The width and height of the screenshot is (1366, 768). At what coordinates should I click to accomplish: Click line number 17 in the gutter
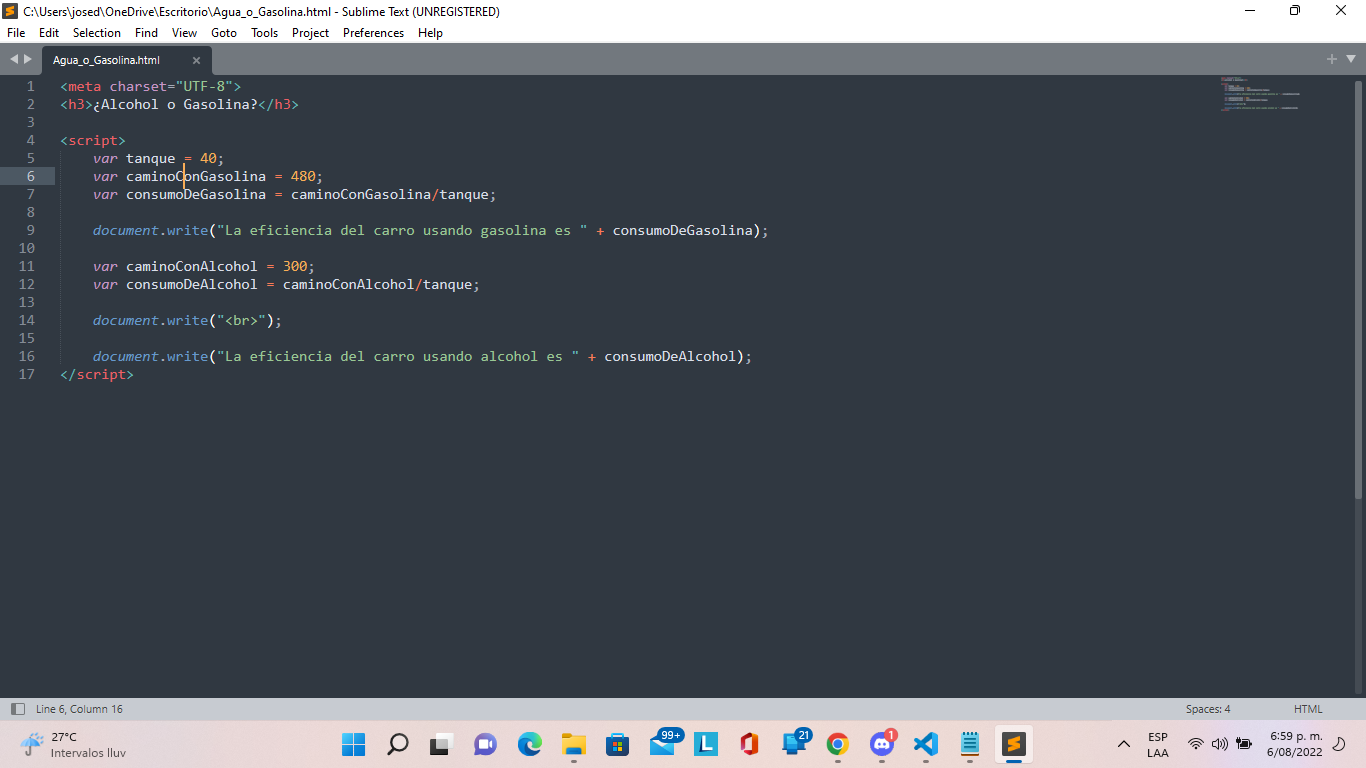pyautogui.click(x=25, y=374)
